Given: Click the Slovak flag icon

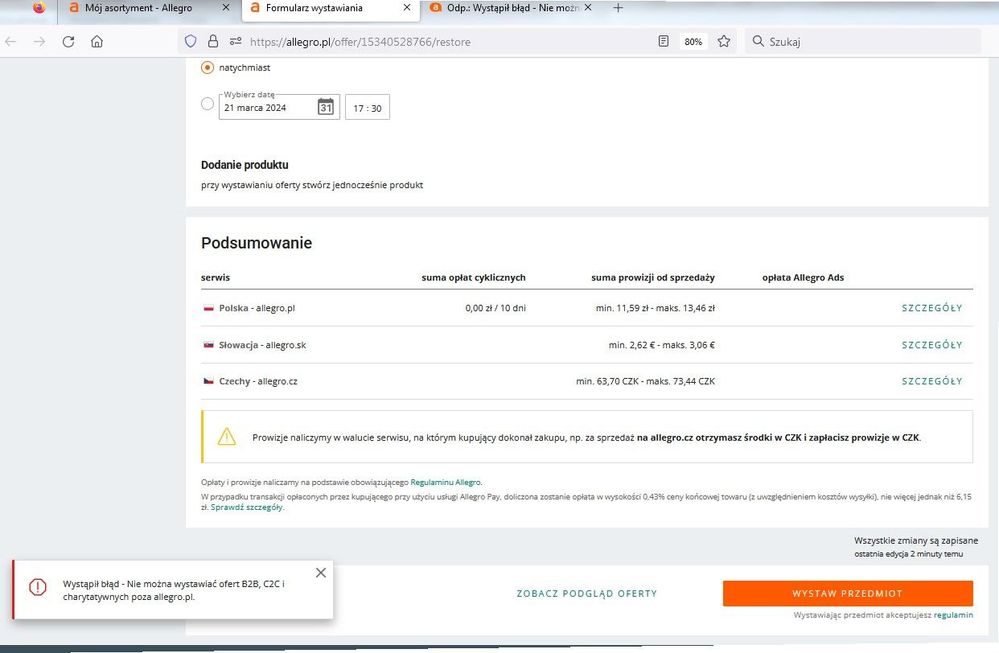Looking at the screenshot, I should [208, 345].
